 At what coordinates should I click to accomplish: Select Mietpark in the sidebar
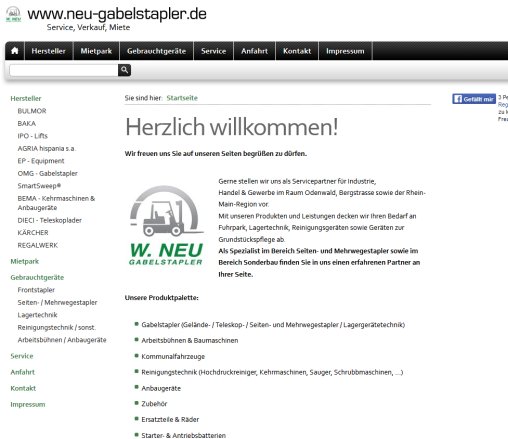pos(25,261)
